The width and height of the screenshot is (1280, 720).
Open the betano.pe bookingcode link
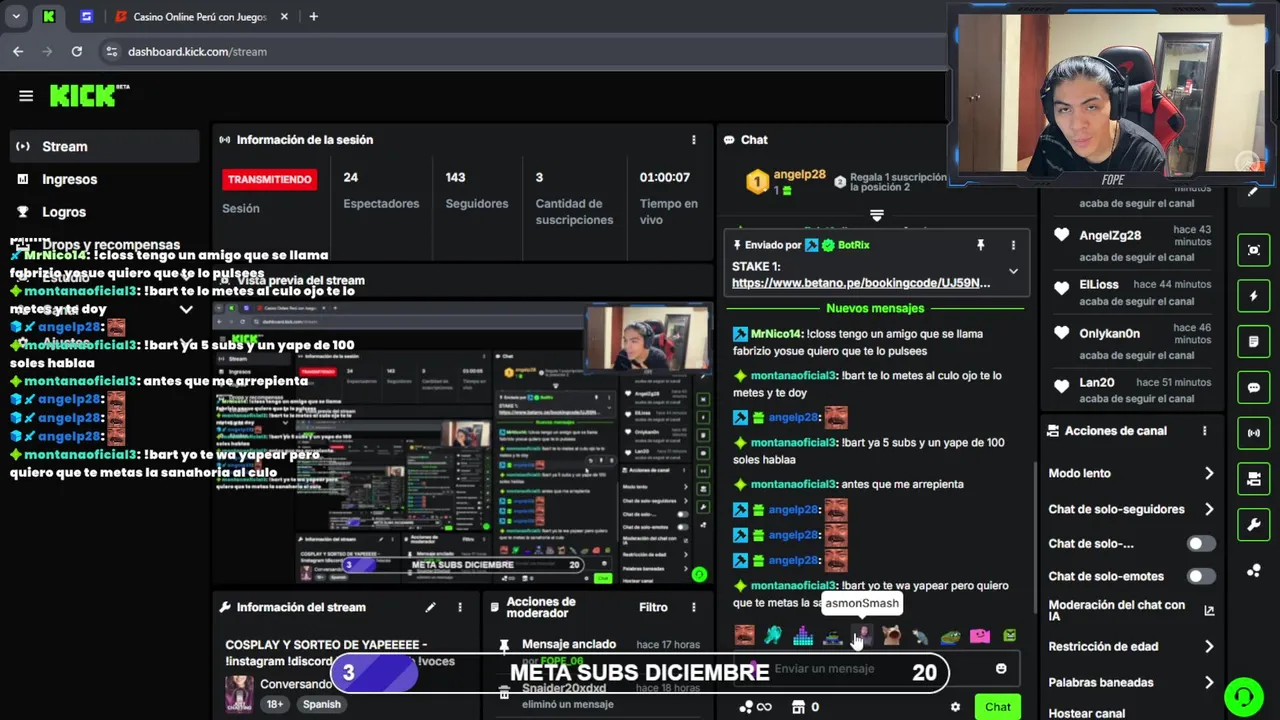[861, 283]
